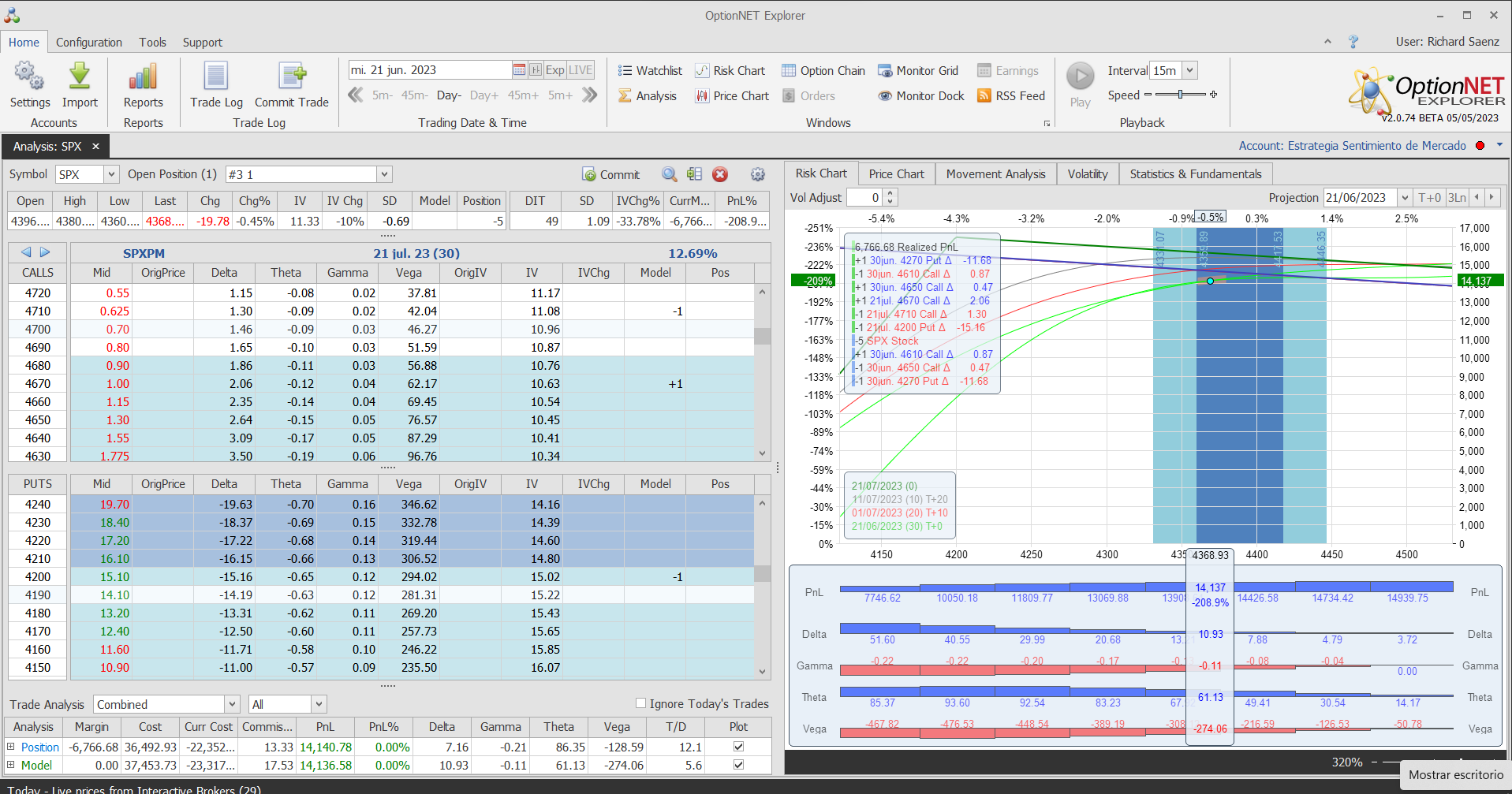Toggle Plot checkbox for Model row
1512x794 pixels.
click(738, 765)
